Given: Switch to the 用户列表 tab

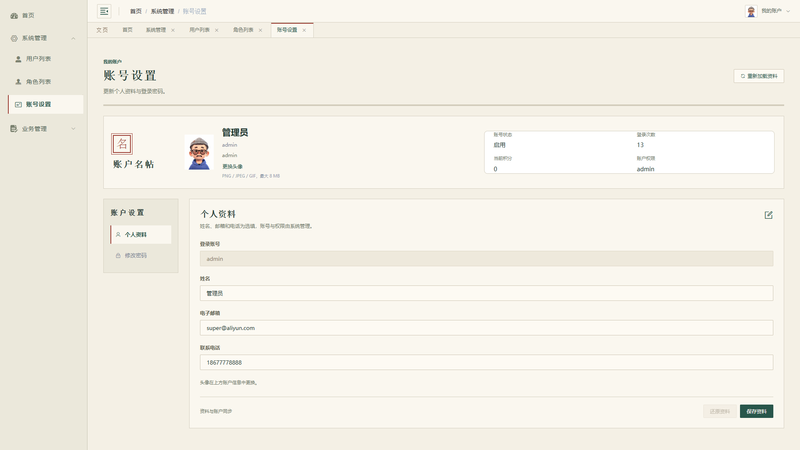Looking at the screenshot, I should coord(199,30).
